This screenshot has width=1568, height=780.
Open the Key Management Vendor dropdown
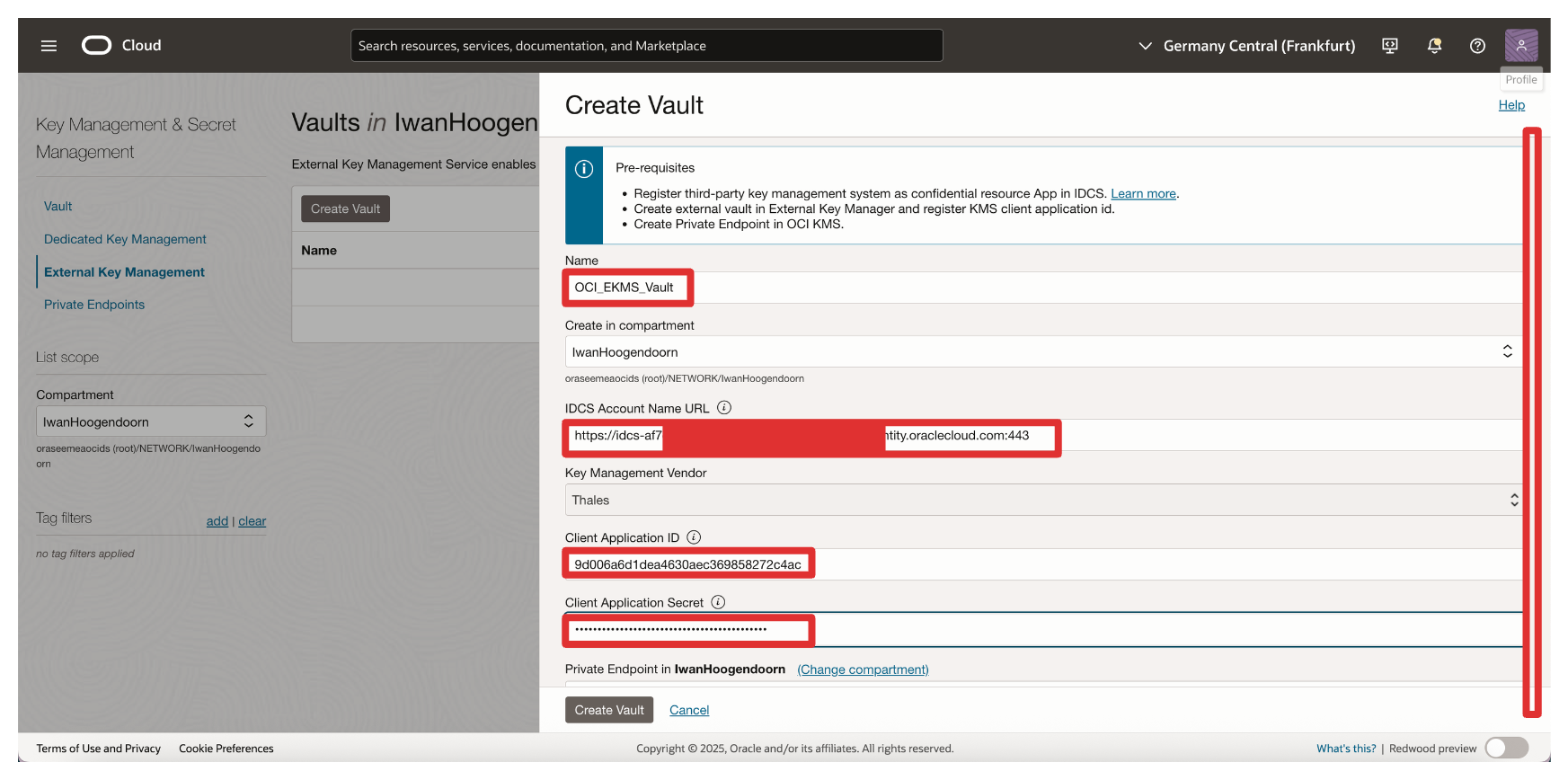1041,501
